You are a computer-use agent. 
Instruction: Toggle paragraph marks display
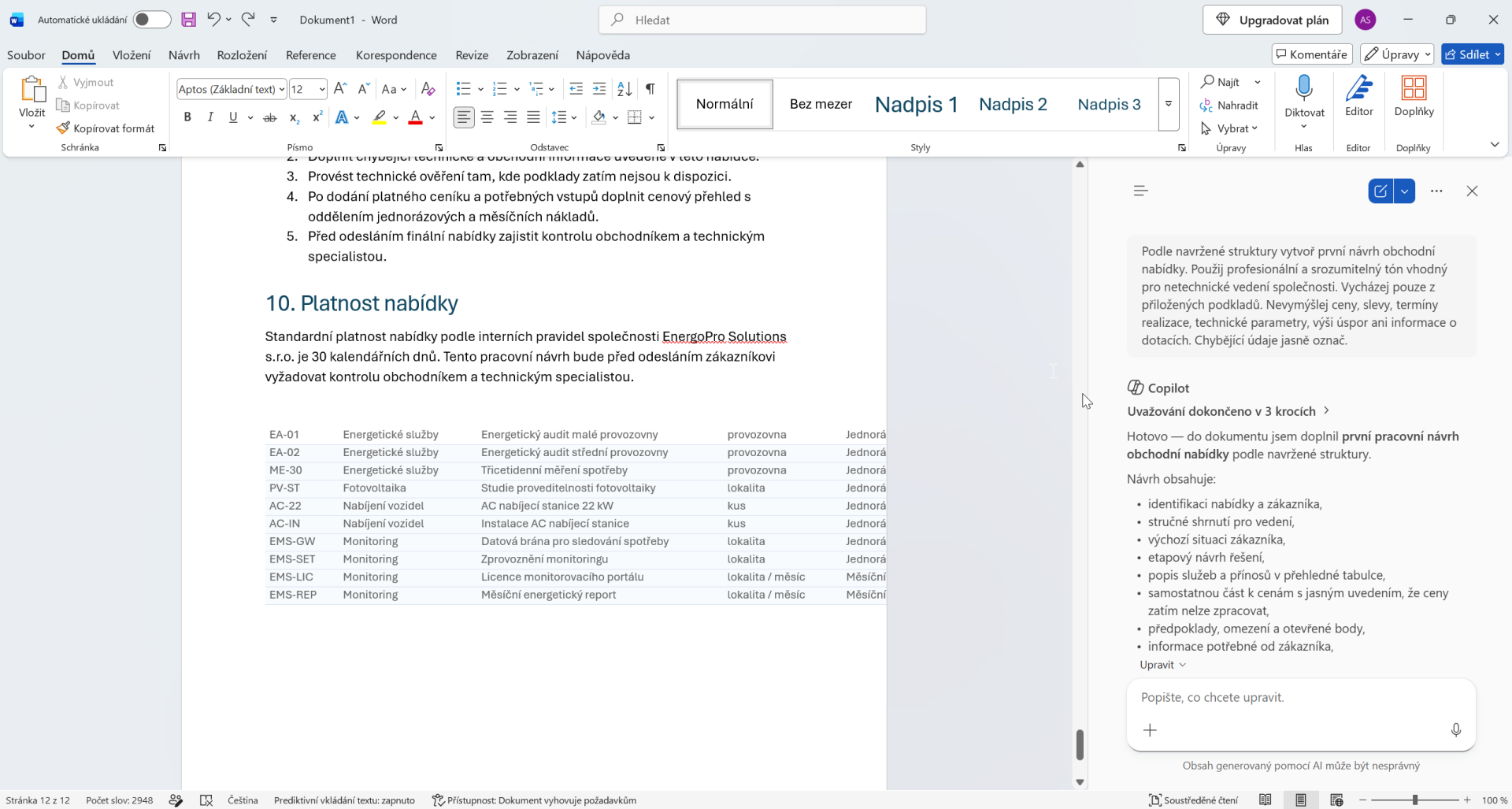click(x=650, y=89)
